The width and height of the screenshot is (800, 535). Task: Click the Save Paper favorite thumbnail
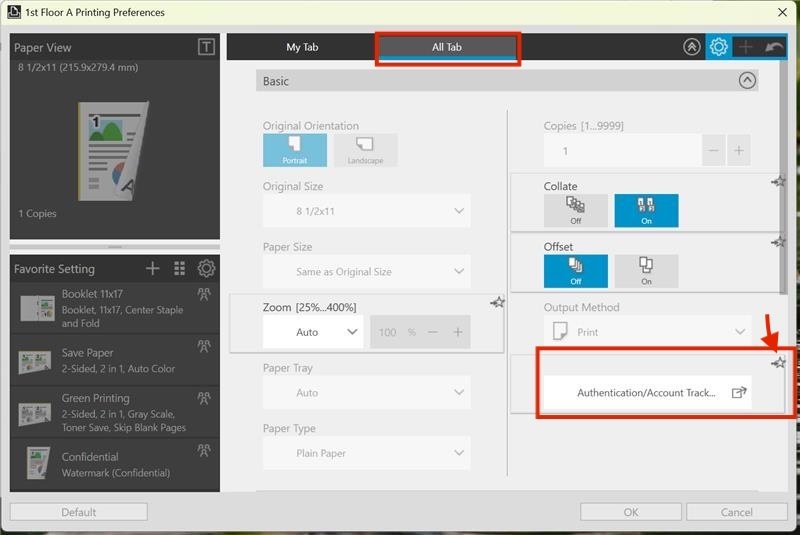tap(35, 361)
